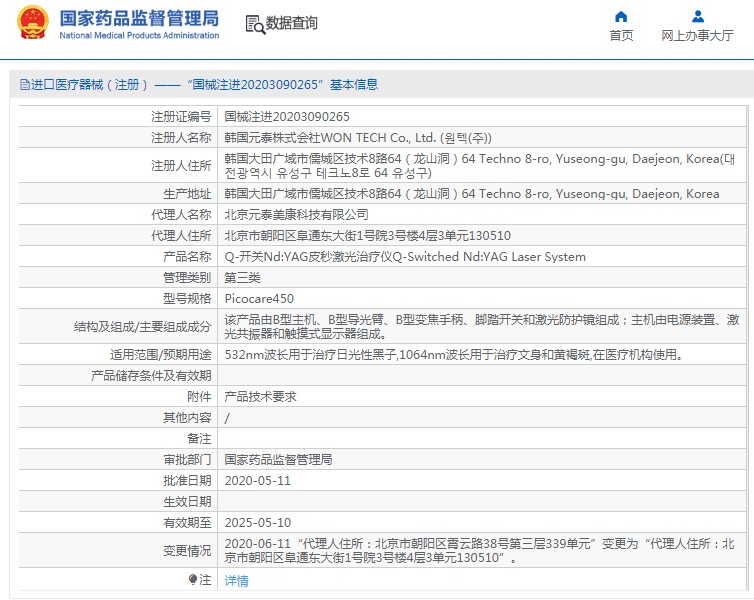Viewport: 754px width, 600px height.
Task: Select registrant name WON TECH Co., Ltd.
Action: [358, 138]
